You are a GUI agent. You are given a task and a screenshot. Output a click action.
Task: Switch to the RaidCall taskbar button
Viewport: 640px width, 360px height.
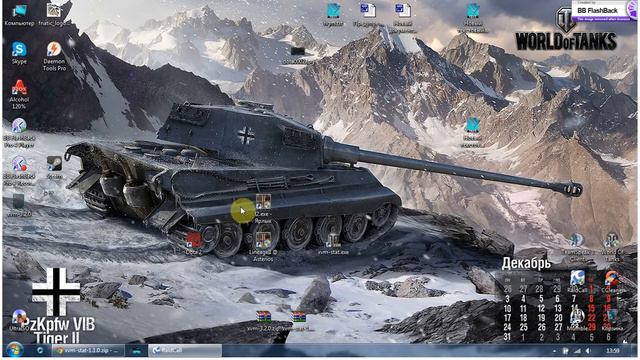[x=185, y=350]
